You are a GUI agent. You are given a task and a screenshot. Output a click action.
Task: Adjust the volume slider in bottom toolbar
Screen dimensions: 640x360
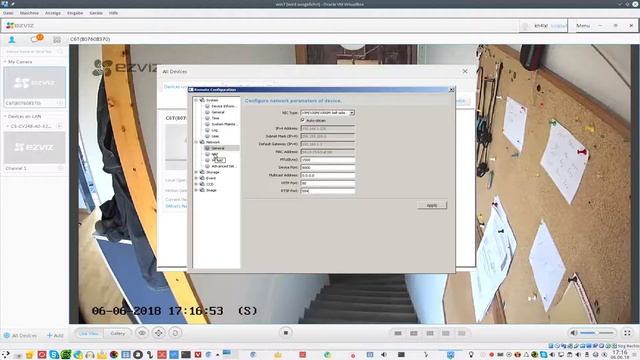tap(597, 333)
